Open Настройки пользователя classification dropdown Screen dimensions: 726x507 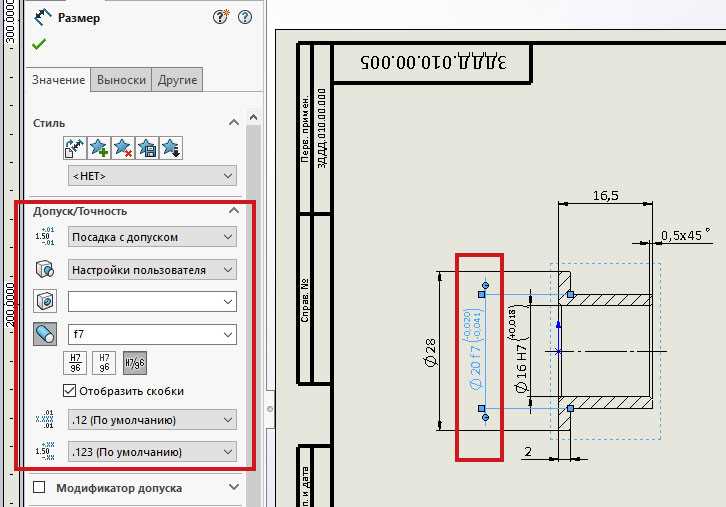[152, 269]
